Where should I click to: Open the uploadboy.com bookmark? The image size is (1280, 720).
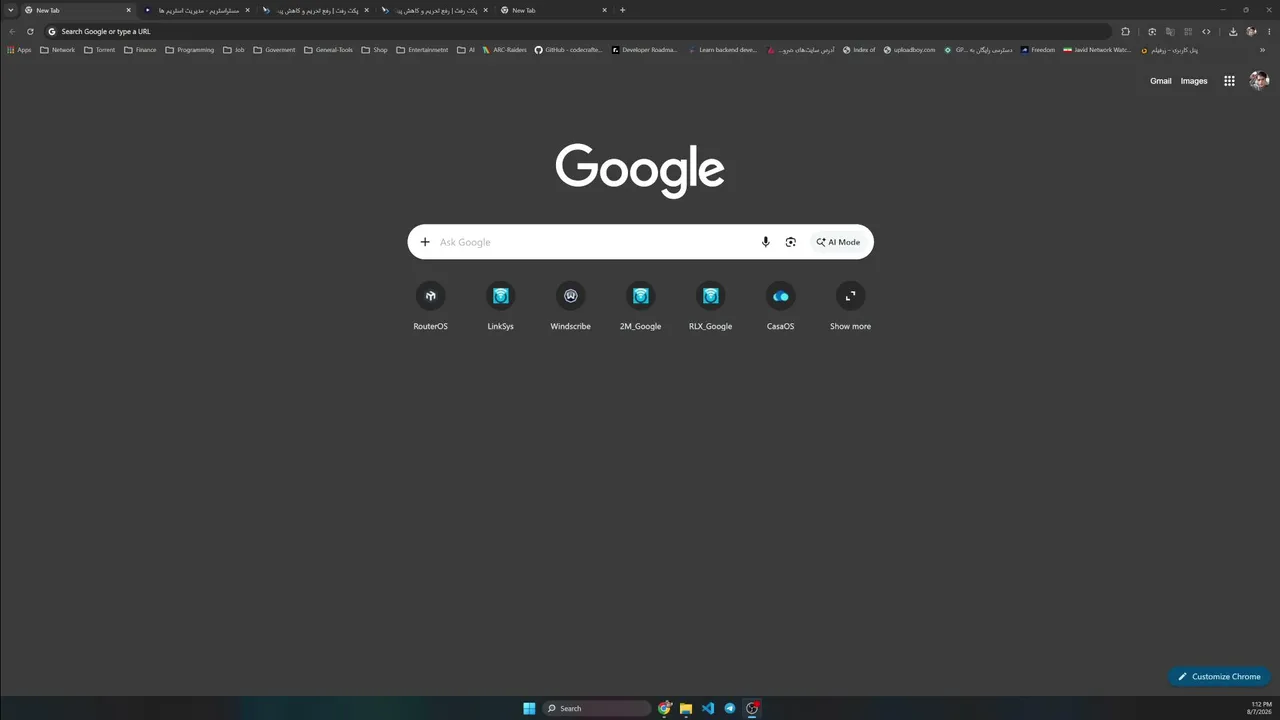tap(909, 50)
